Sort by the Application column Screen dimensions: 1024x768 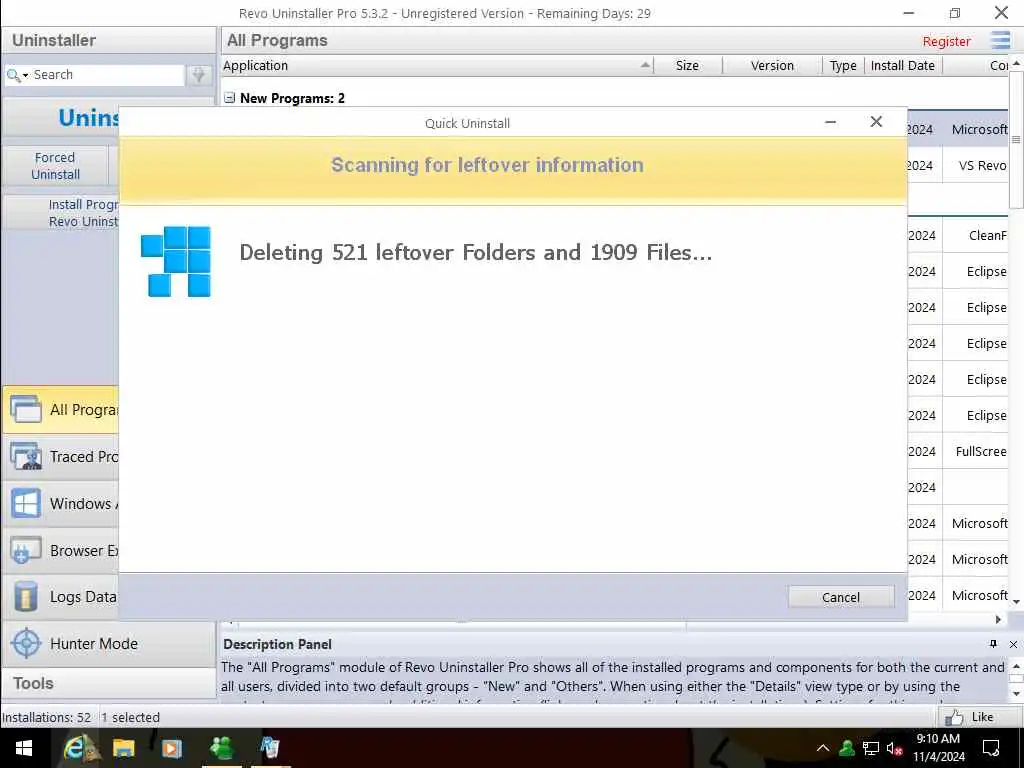pos(437,65)
